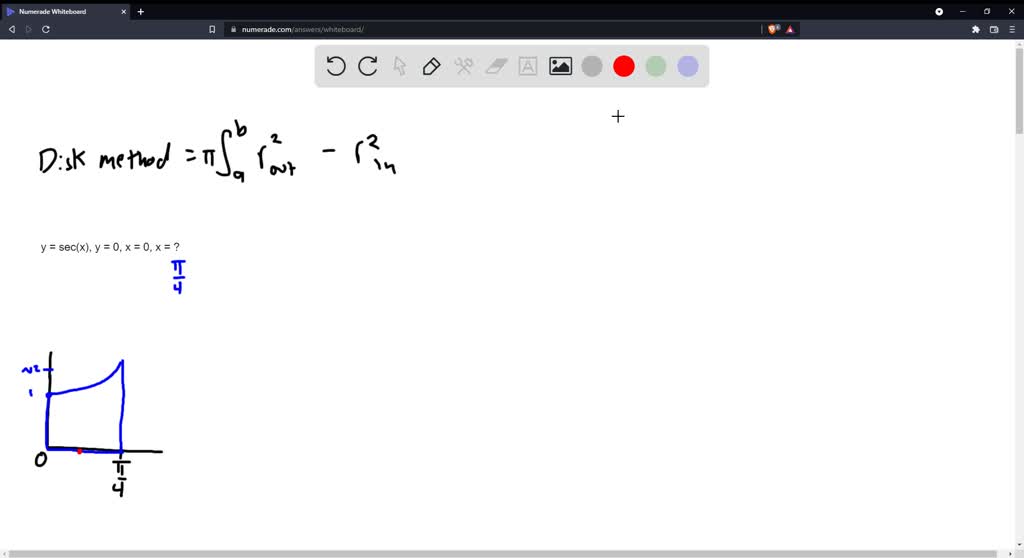Choose the green color swatch
The image size is (1024, 558).
[x=656, y=67]
